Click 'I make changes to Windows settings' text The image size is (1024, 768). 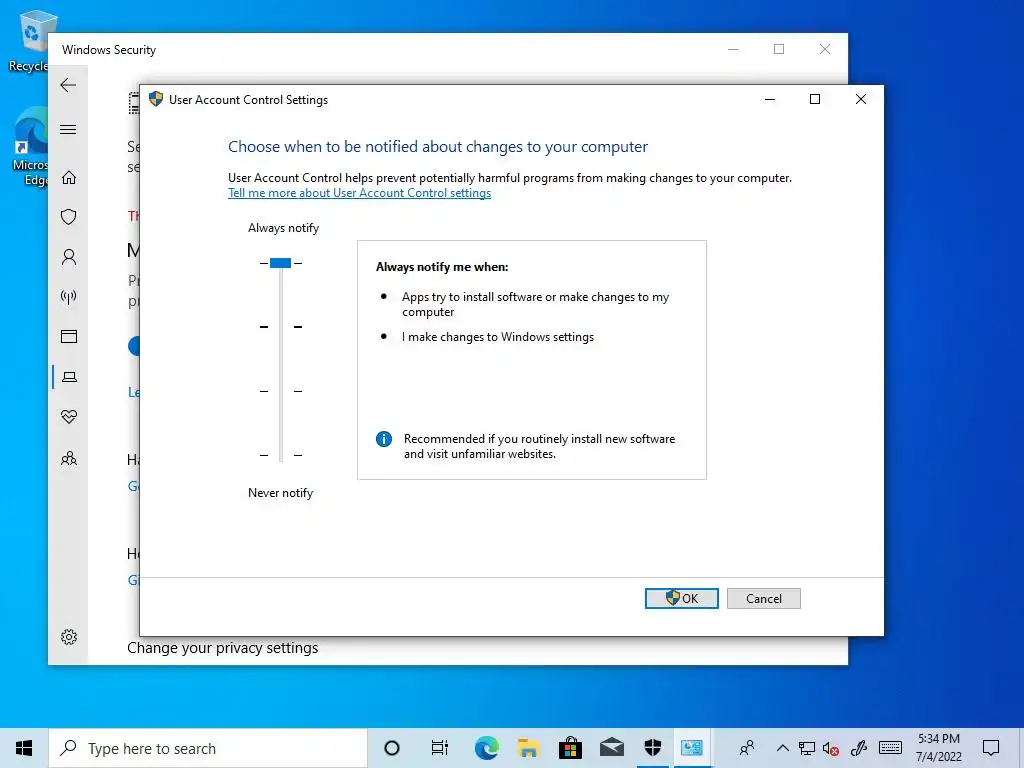(x=498, y=337)
